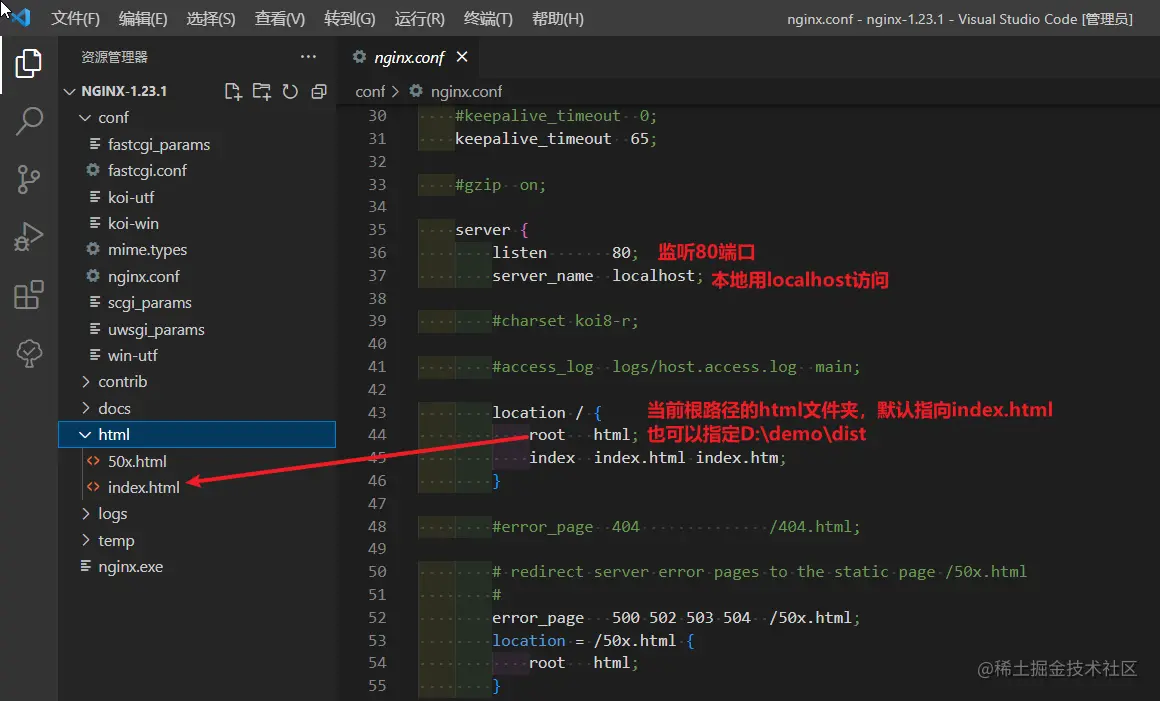Click the 资源管理器 panel title

pos(114,57)
